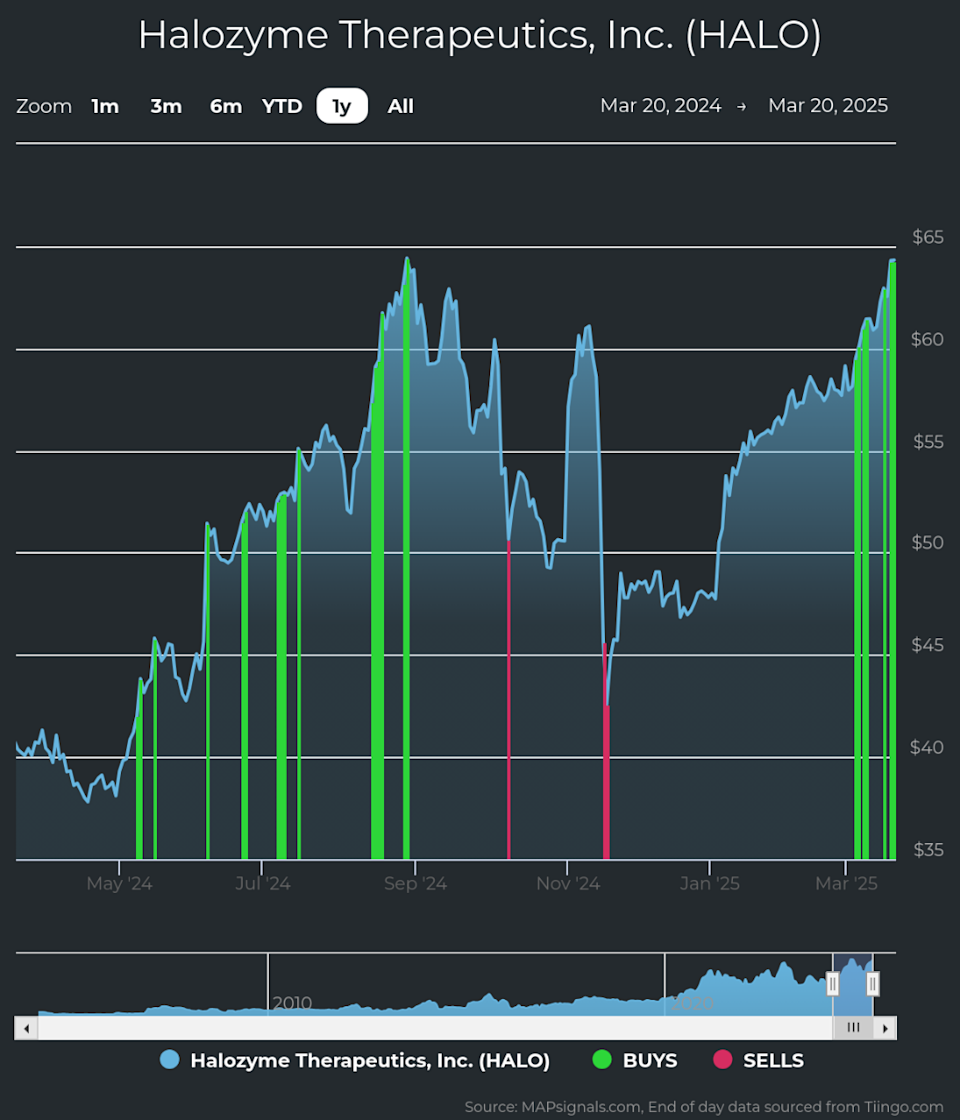Image resolution: width=960 pixels, height=1120 pixels.
Task: Click the blue HALO legend dot
Action: click(x=170, y=1060)
